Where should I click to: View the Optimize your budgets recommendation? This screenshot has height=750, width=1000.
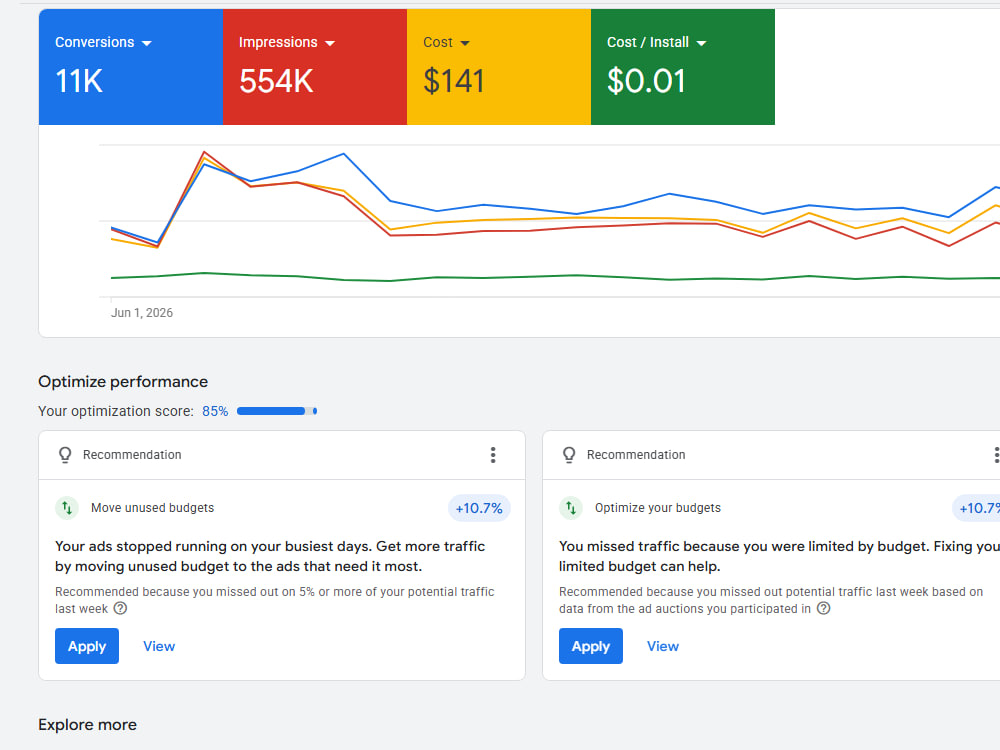(x=663, y=646)
